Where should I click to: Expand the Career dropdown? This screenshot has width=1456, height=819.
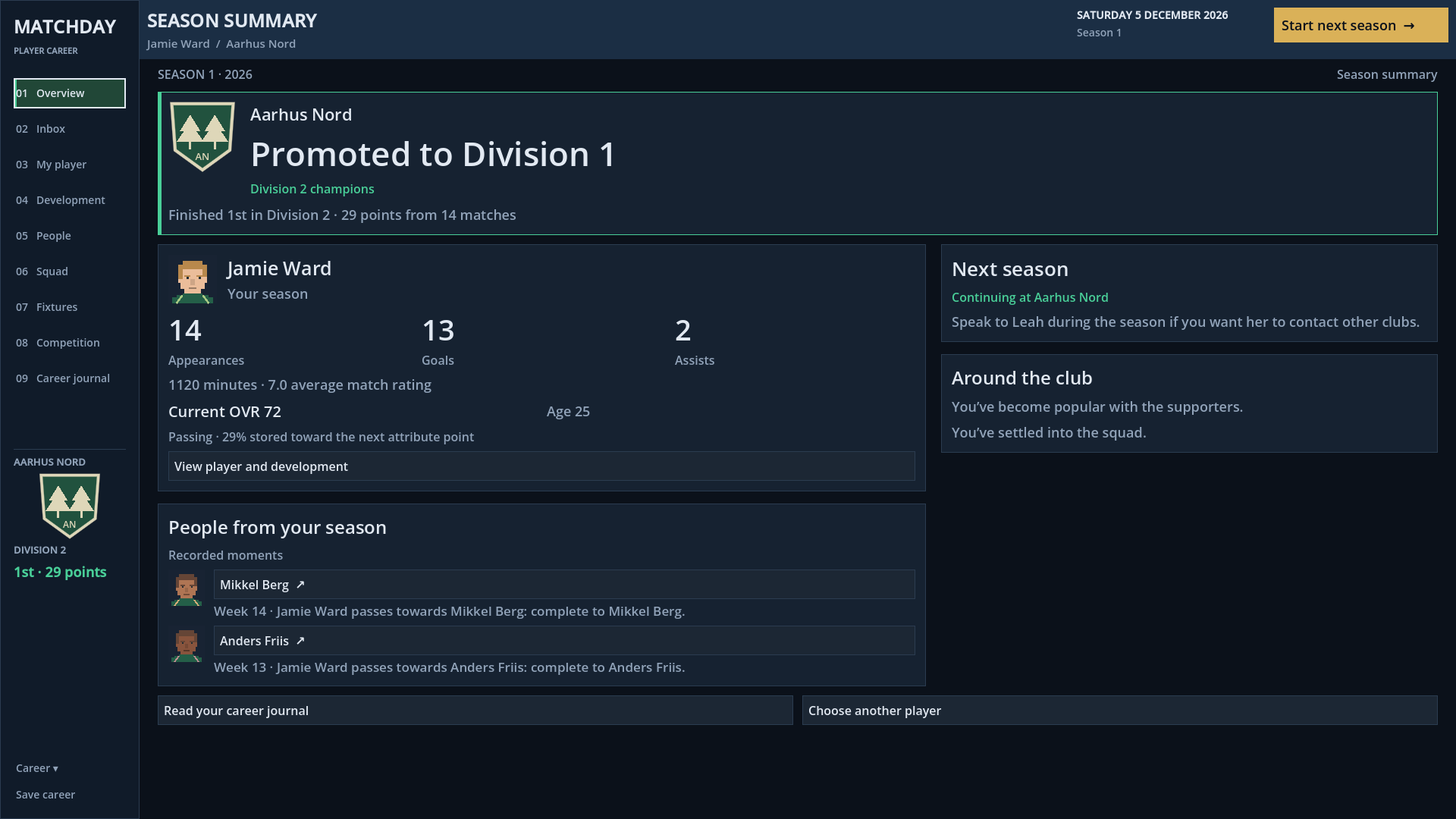[x=37, y=768]
